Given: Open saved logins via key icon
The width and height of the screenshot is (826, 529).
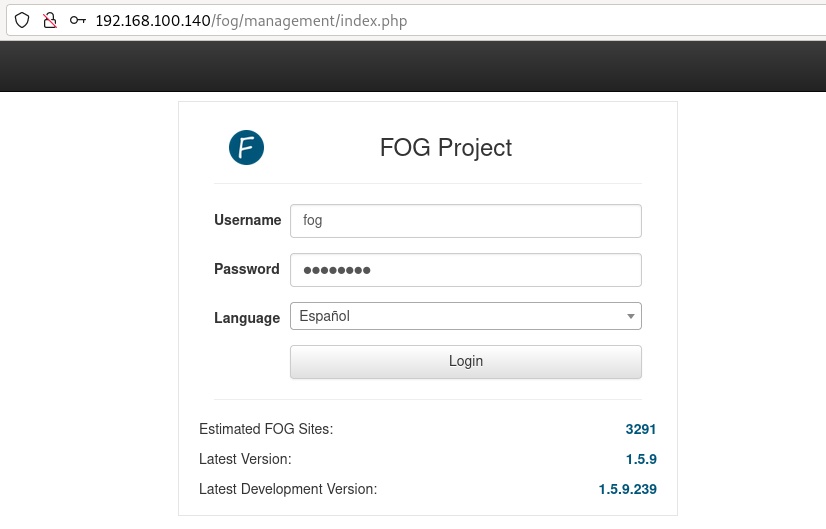Looking at the screenshot, I should tap(77, 20).
